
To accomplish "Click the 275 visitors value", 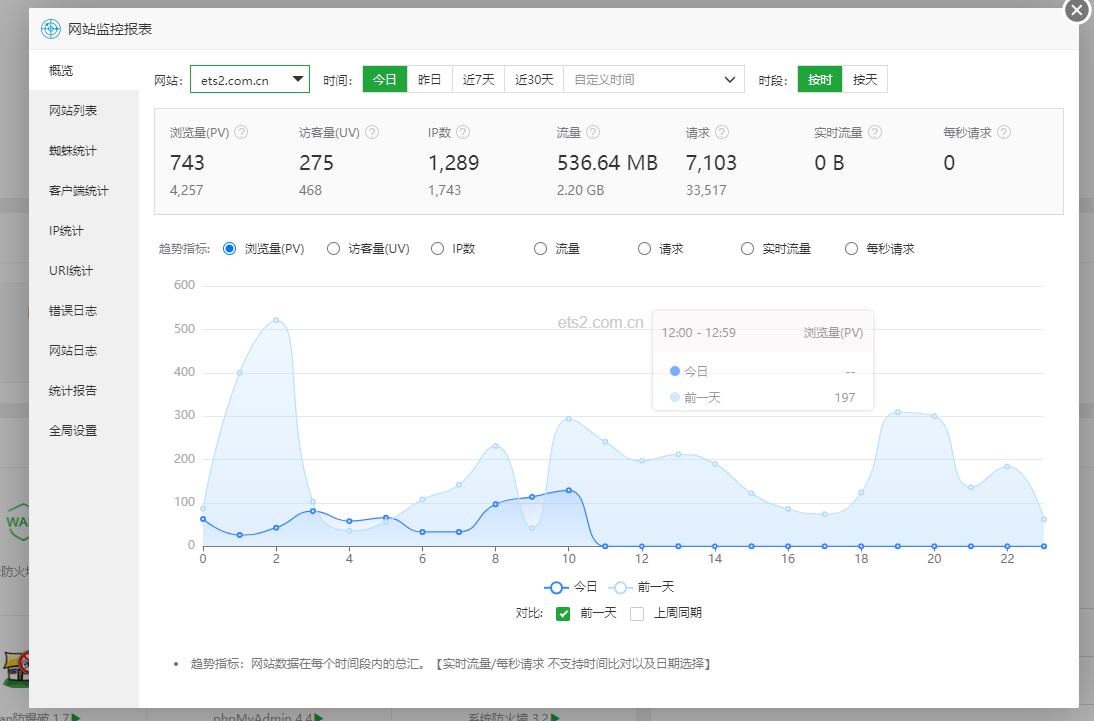I will click(317, 163).
